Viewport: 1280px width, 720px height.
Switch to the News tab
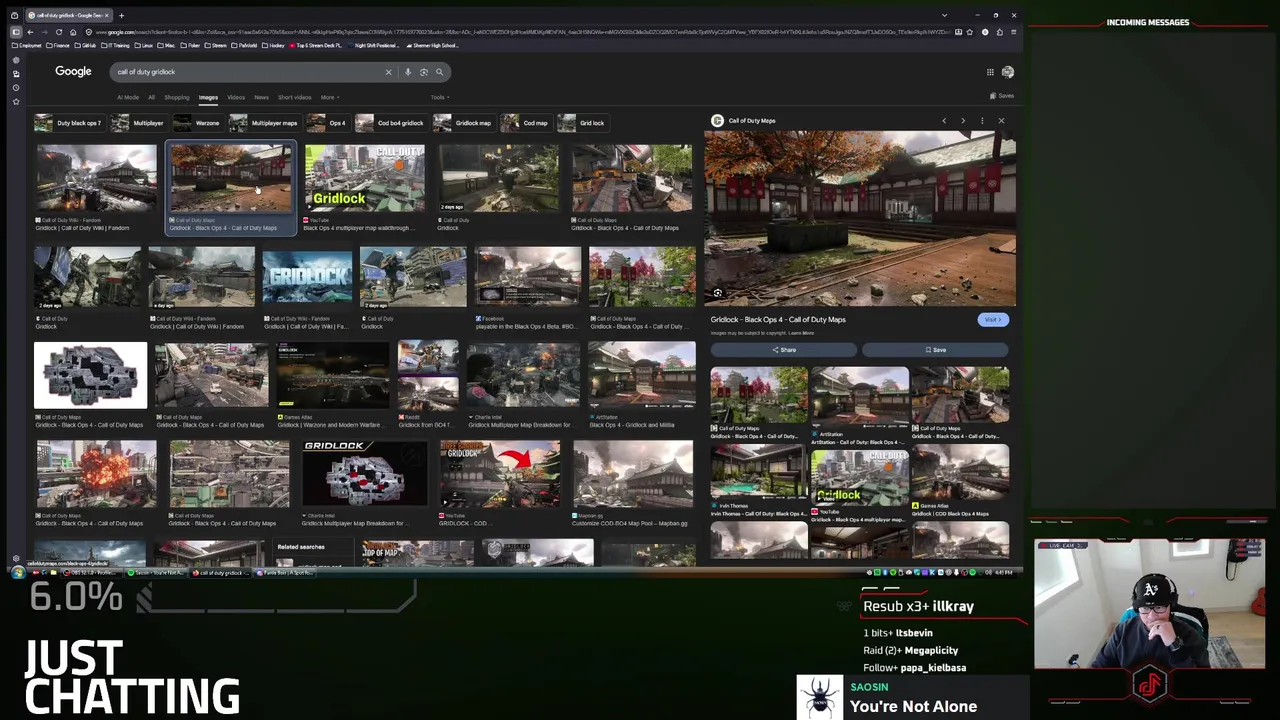point(261,97)
